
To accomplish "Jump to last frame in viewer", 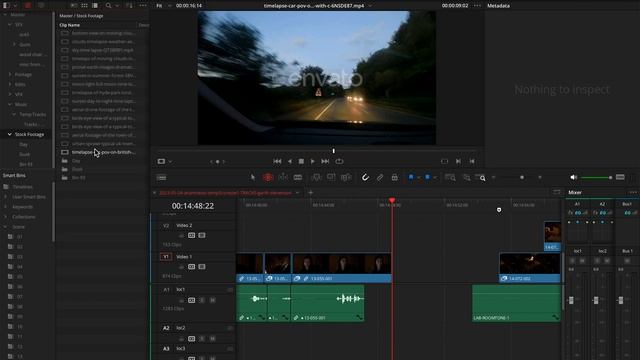I will (x=325, y=161).
